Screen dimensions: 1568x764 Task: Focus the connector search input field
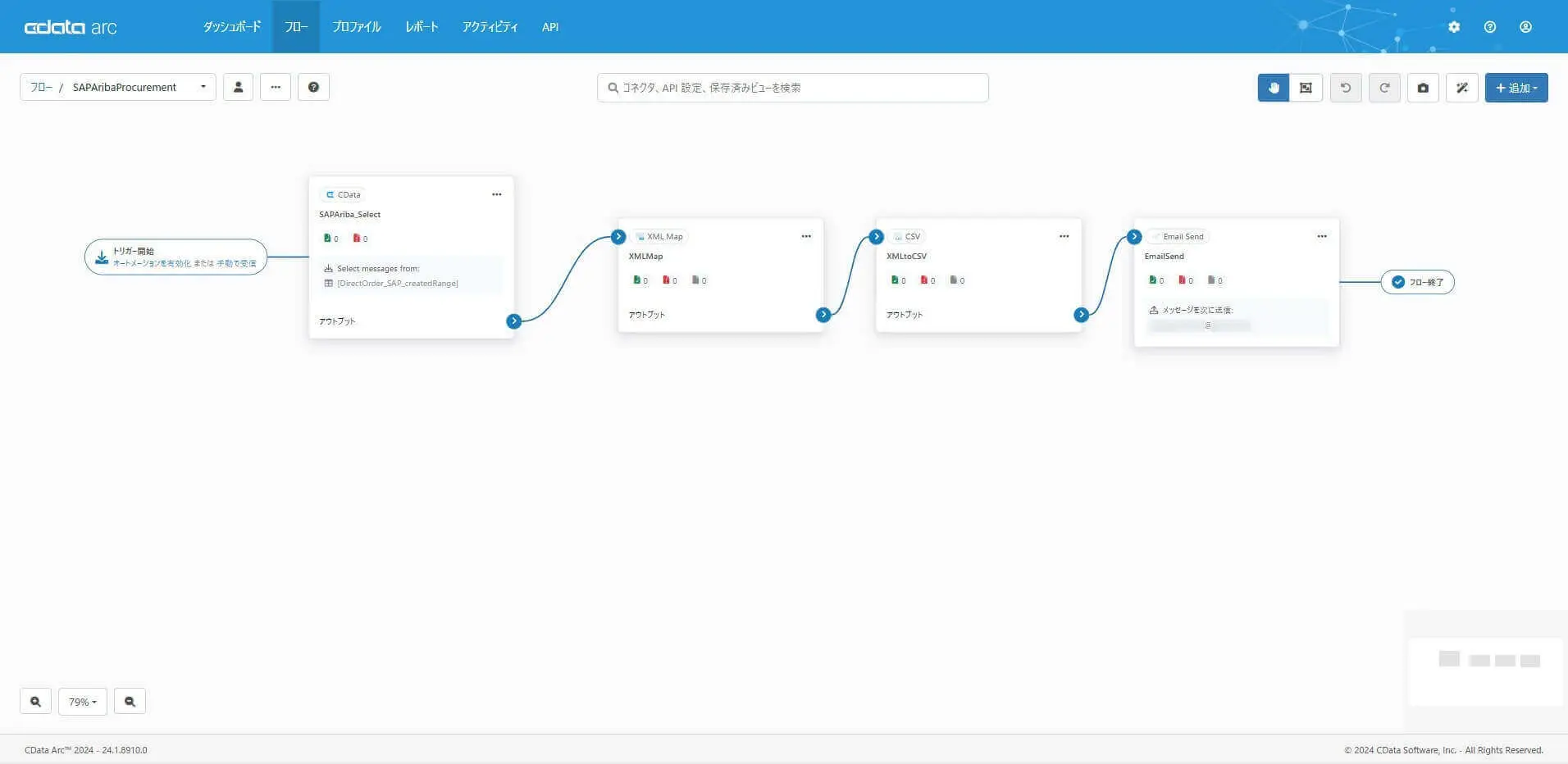[793, 88]
